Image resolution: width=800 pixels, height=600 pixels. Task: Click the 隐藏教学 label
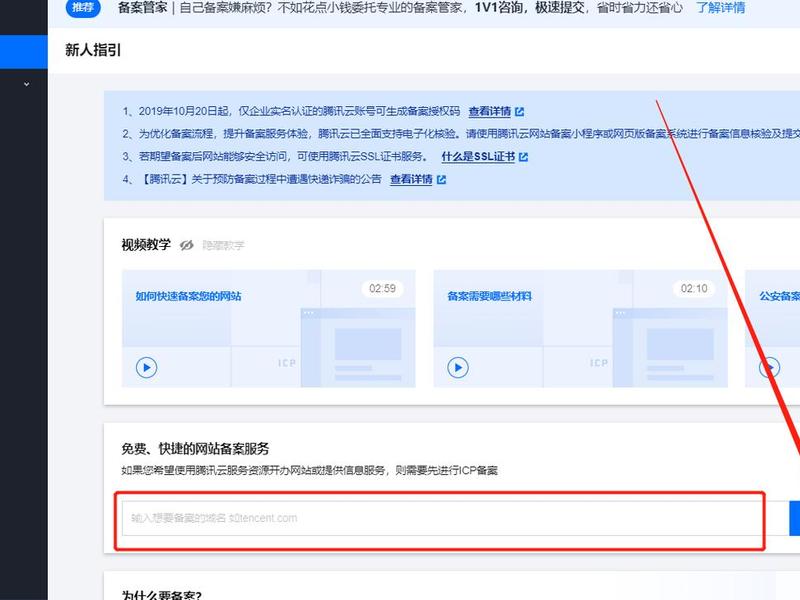pos(223,245)
